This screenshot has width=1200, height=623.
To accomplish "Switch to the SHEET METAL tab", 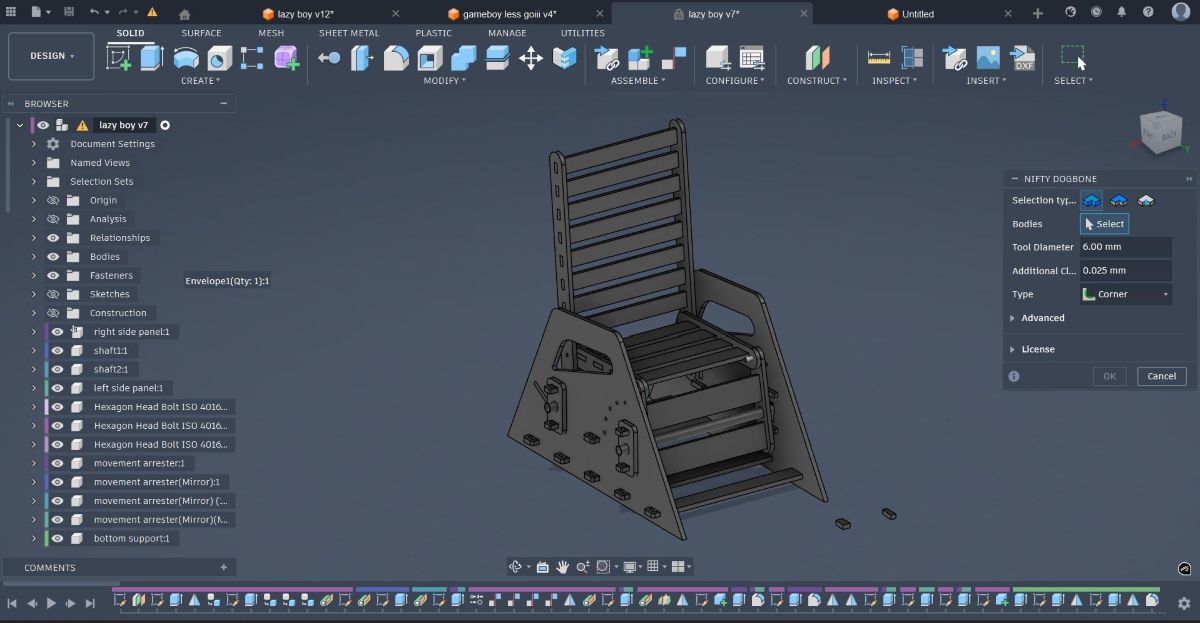I will coord(349,32).
